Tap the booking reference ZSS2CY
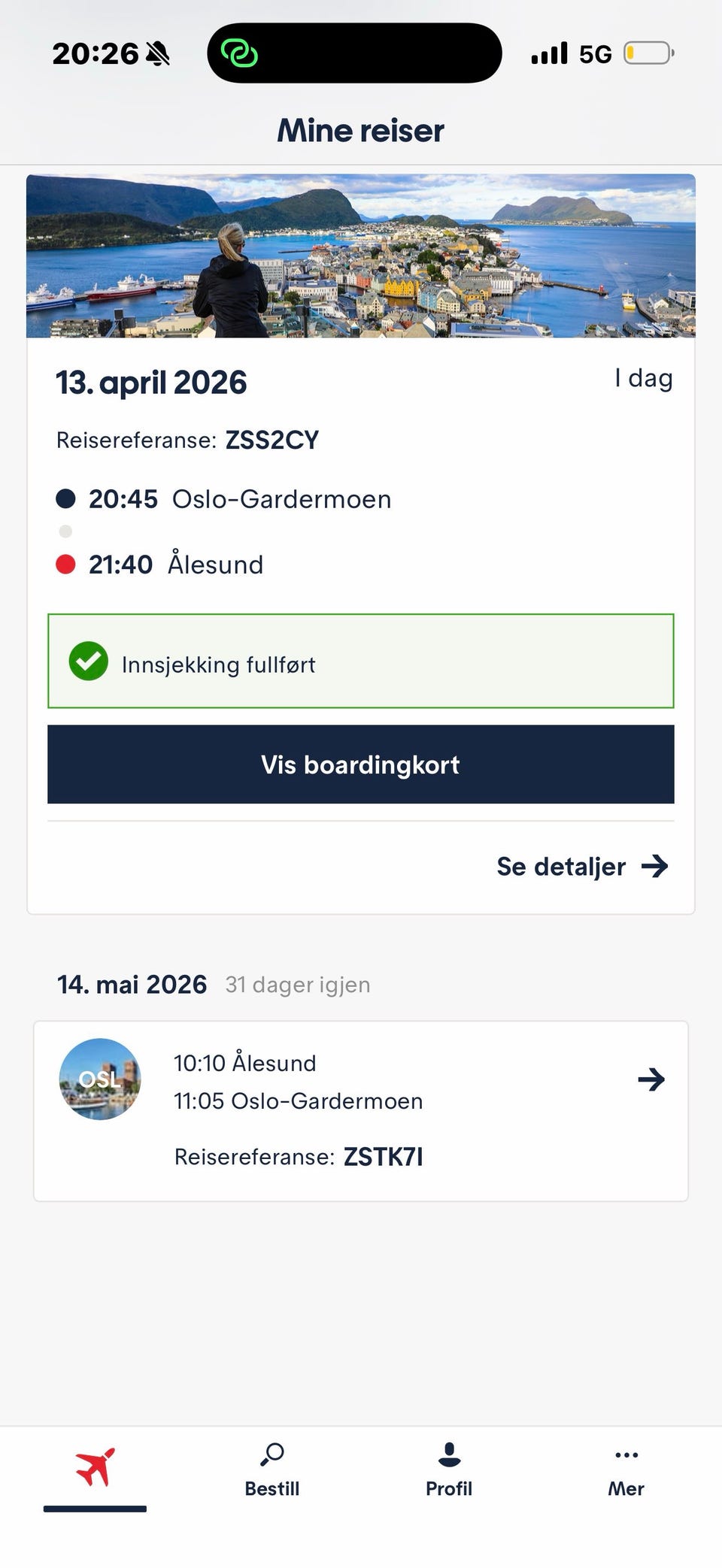 tap(272, 440)
